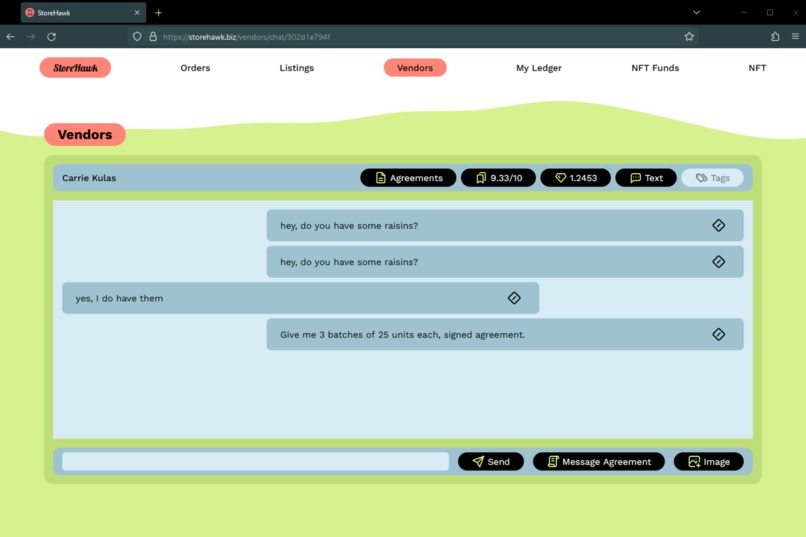The height and width of the screenshot is (537, 806).
Task: Bookmark this page with the star icon
Action: (x=689, y=36)
